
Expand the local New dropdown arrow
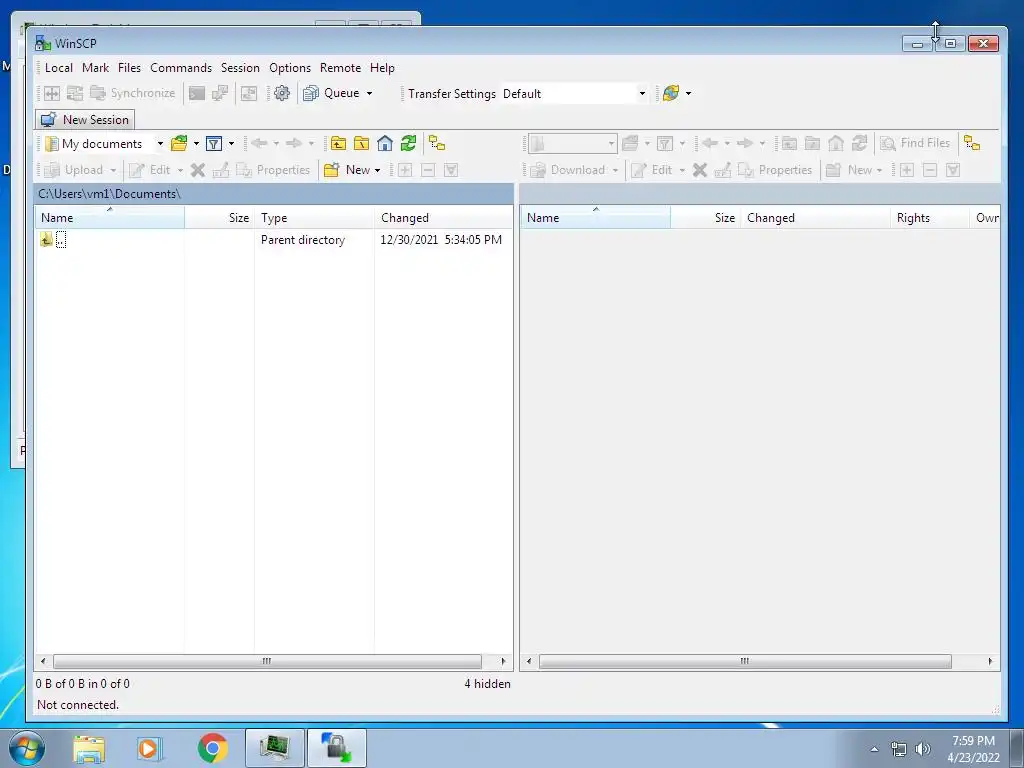377,170
